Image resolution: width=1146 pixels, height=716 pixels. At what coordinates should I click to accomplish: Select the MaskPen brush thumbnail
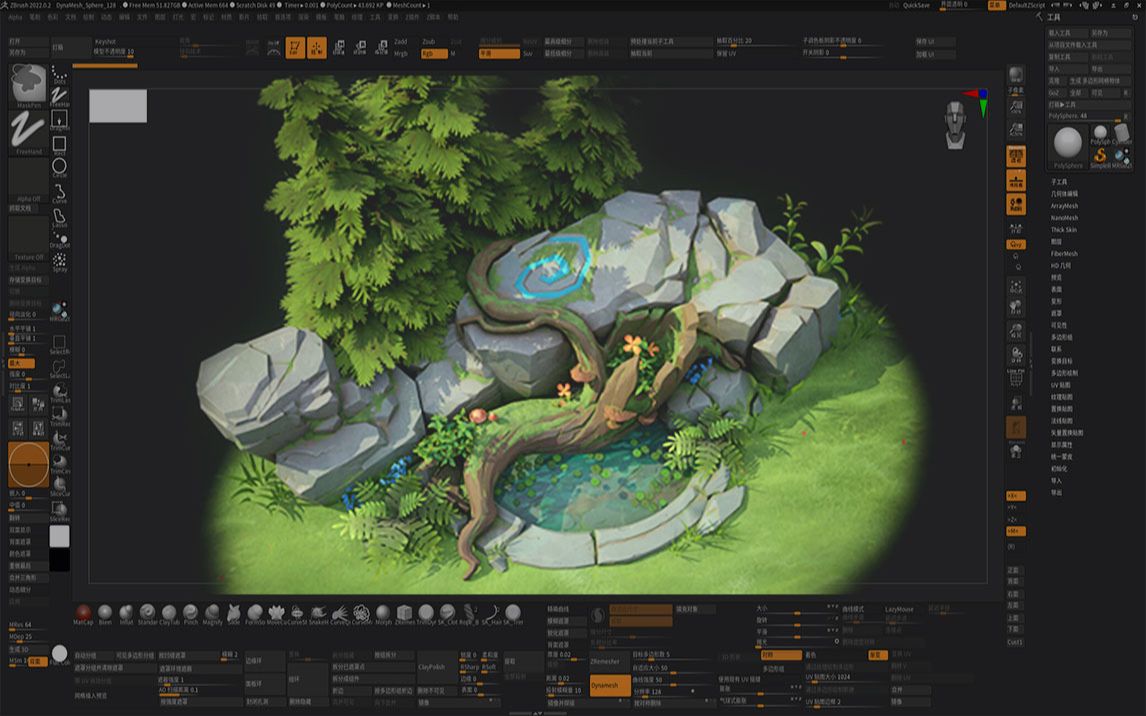pos(29,85)
